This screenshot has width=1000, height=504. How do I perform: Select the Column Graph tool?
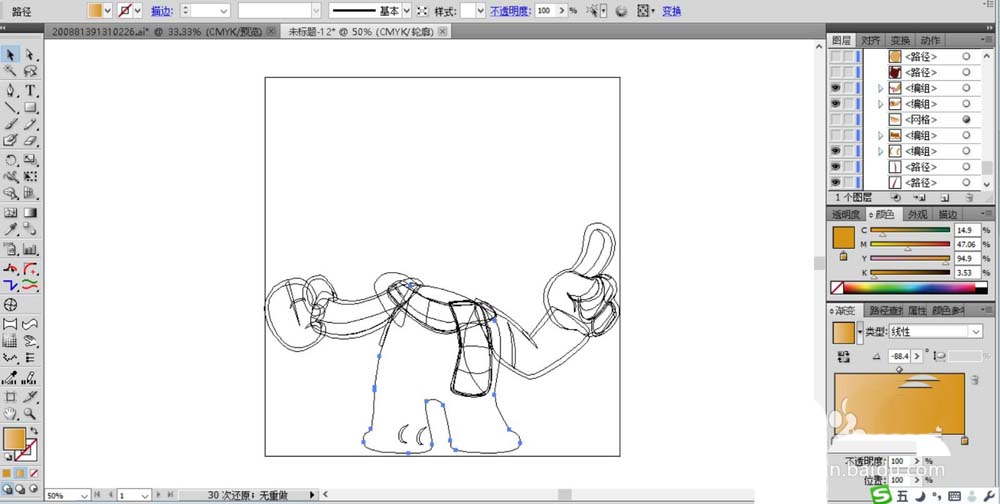[29, 249]
